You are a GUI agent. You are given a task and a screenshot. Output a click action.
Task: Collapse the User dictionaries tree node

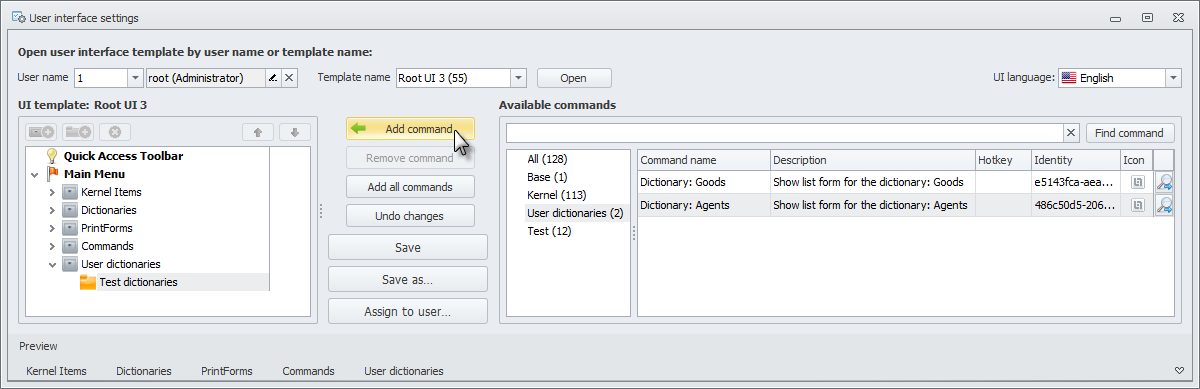pos(52,264)
